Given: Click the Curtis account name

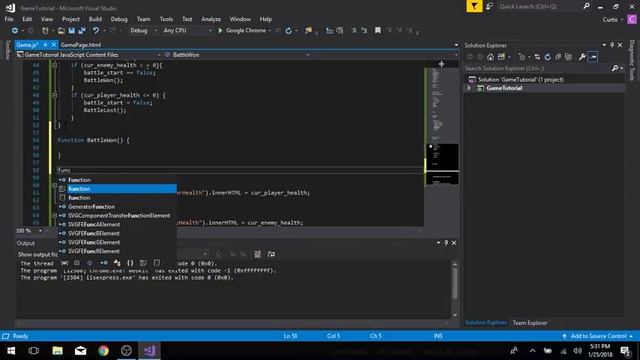Looking at the screenshot, I should (610, 20).
